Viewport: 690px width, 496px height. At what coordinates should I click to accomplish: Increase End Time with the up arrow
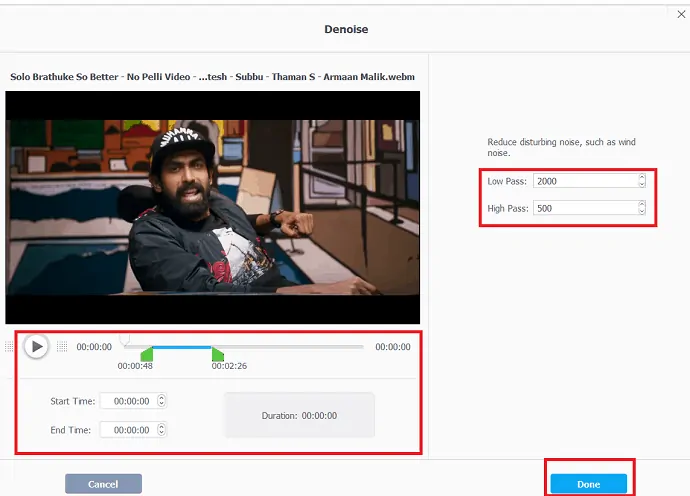(161, 426)
